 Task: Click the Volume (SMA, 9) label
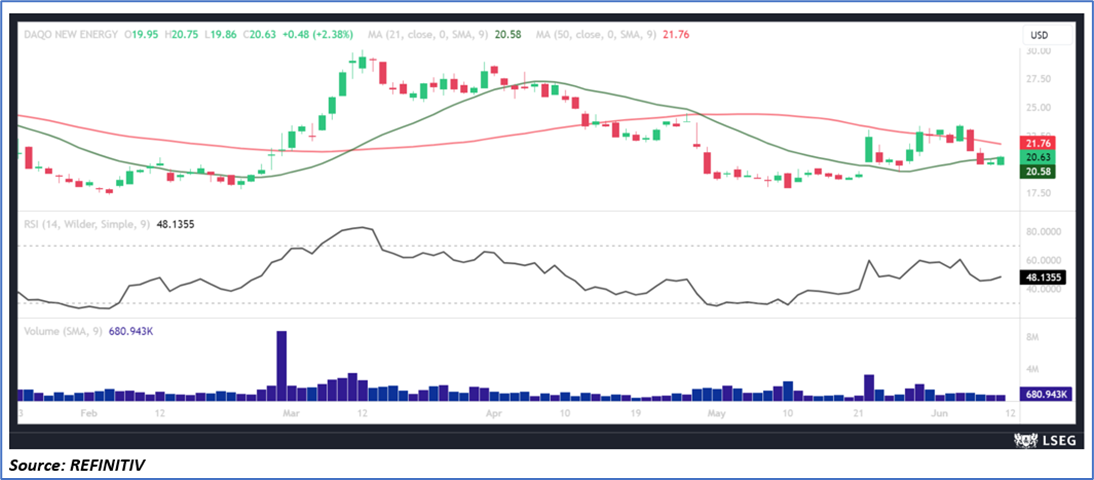[63, 331]
